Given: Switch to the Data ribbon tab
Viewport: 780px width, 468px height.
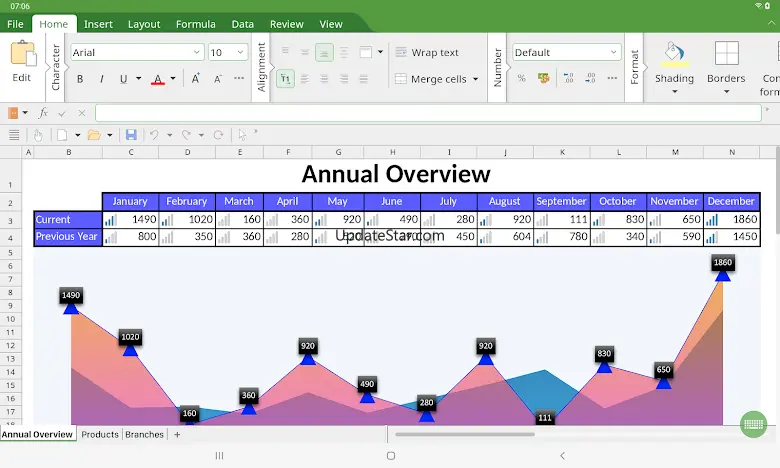Looking at the screenshot, I should [x=243, y=24].
